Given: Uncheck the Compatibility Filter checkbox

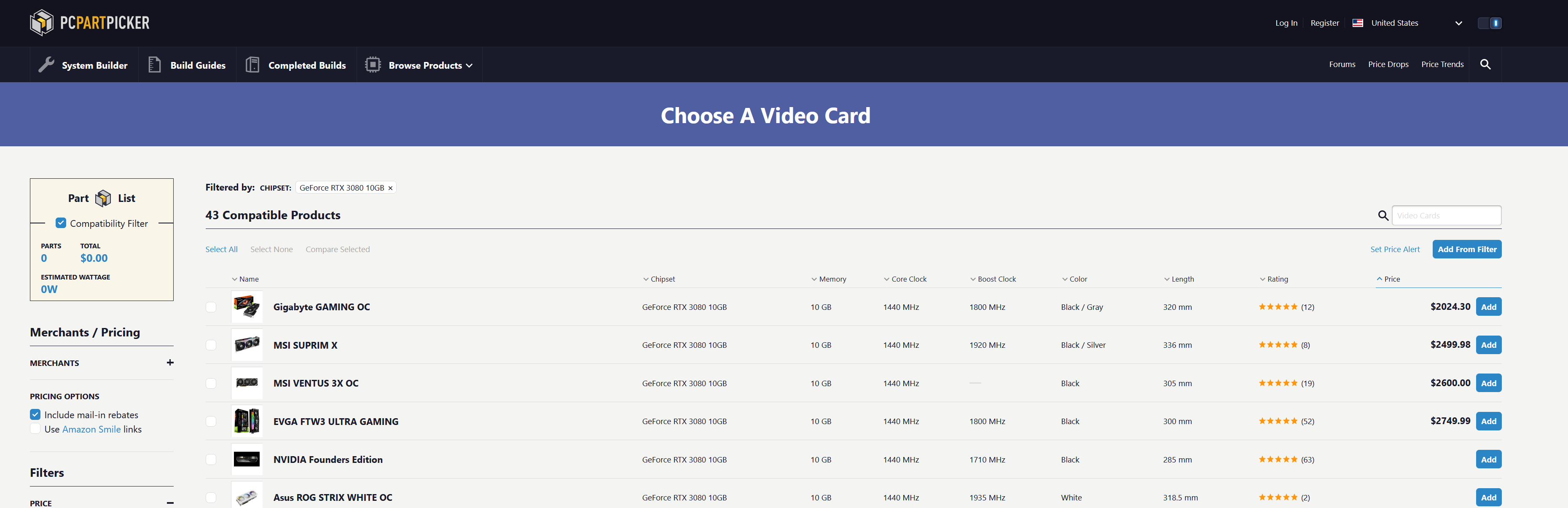Looking at the screenshot, I should (x=61, y=223).
